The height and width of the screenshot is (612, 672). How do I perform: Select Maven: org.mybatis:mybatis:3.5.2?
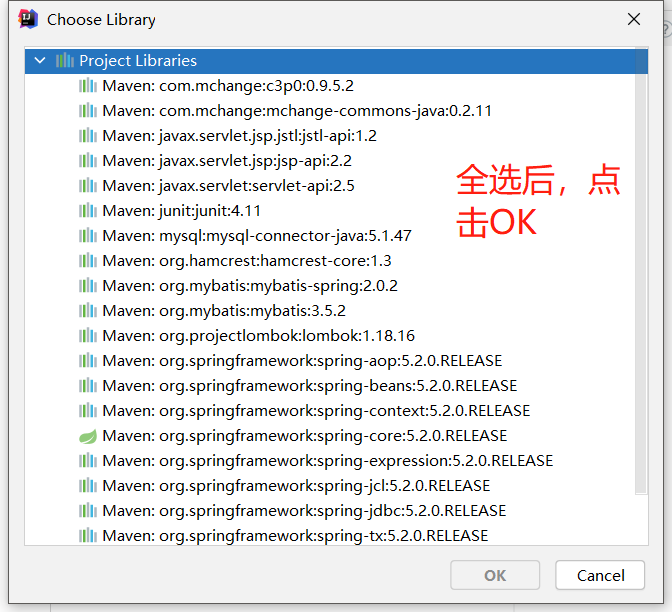[224, 311]
